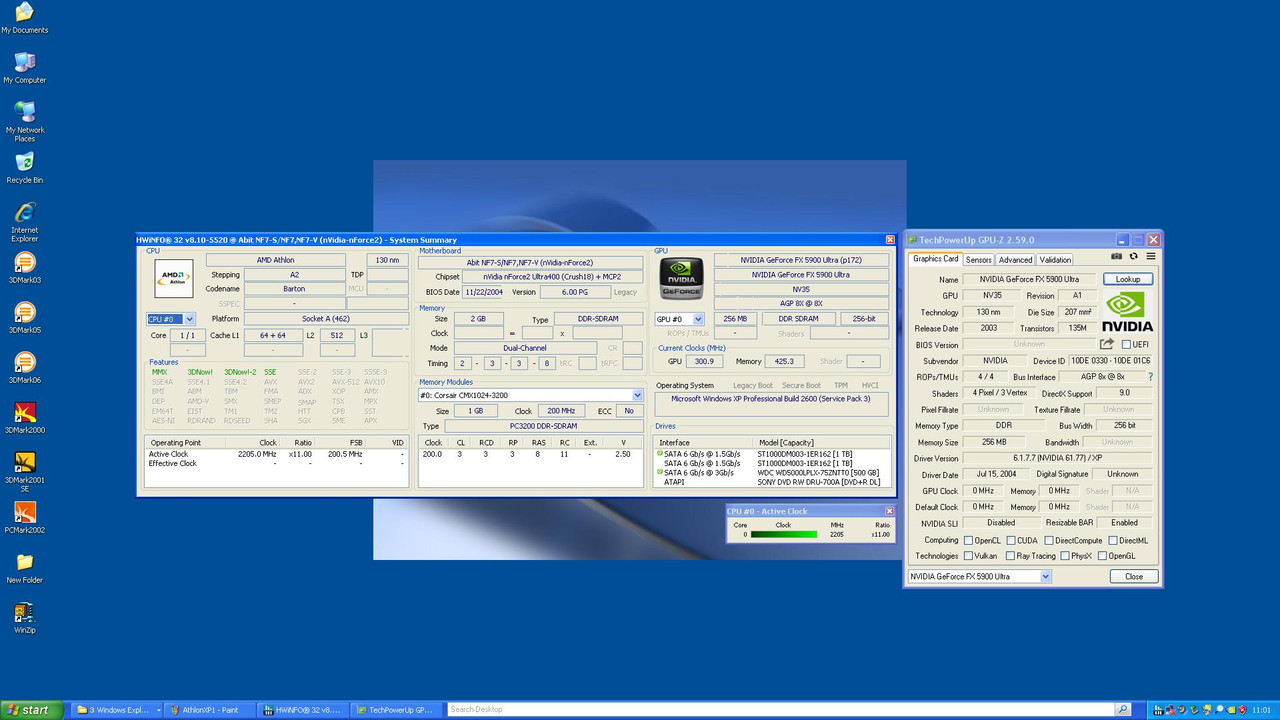This screenshot has width=1280, height=720.
Task: Select the 3DMark05 desktop shortcut
Action: pyautogui.click(x=25, y=318)
